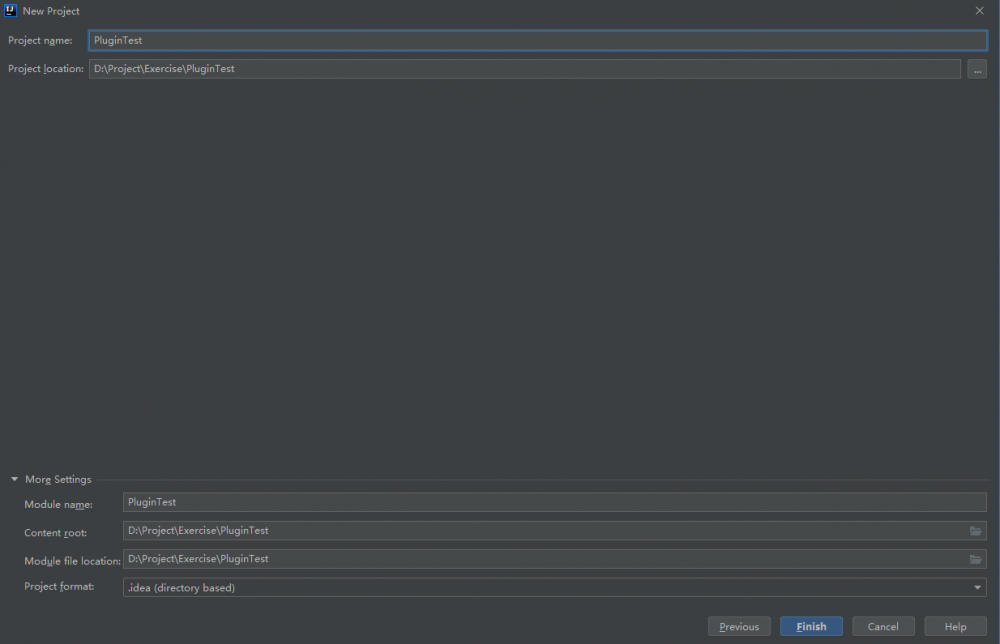
Task: Open the ".idea (directory based)" format dropdown
Action: 978,587
